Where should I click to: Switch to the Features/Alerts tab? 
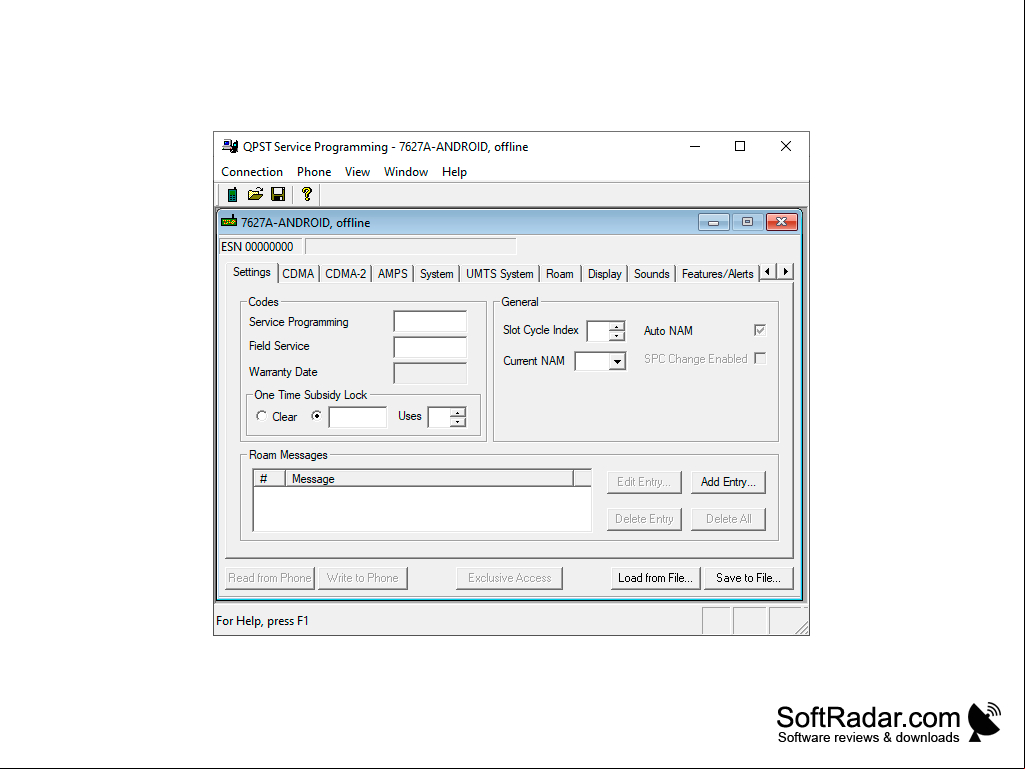[x=717, y=274]
